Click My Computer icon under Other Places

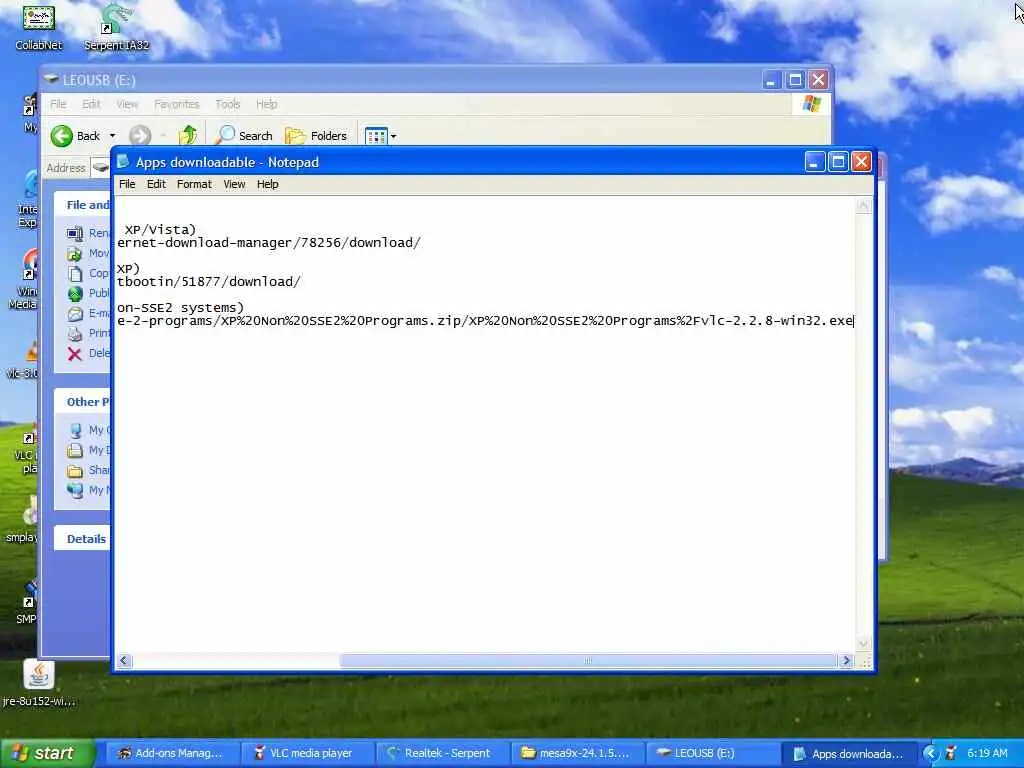pyautogui.click(x=75, y=430)
